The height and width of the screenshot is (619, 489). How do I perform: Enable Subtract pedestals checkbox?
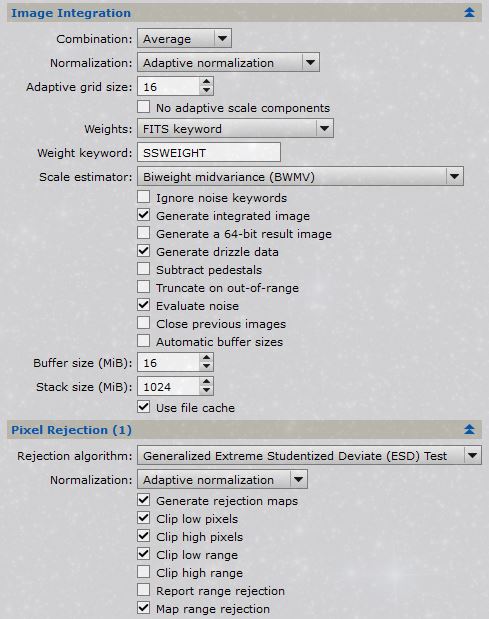144,269
